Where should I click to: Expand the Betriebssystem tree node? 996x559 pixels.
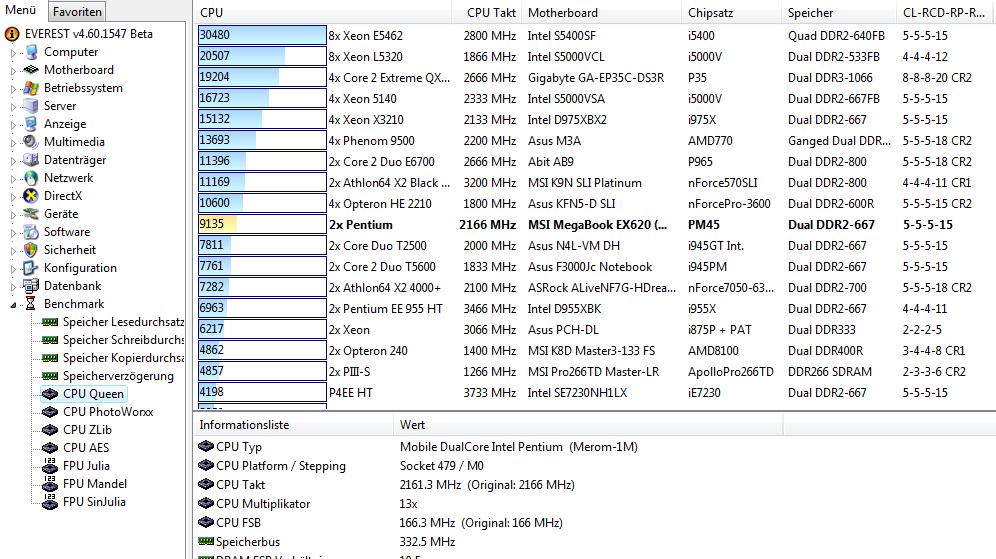13,90
